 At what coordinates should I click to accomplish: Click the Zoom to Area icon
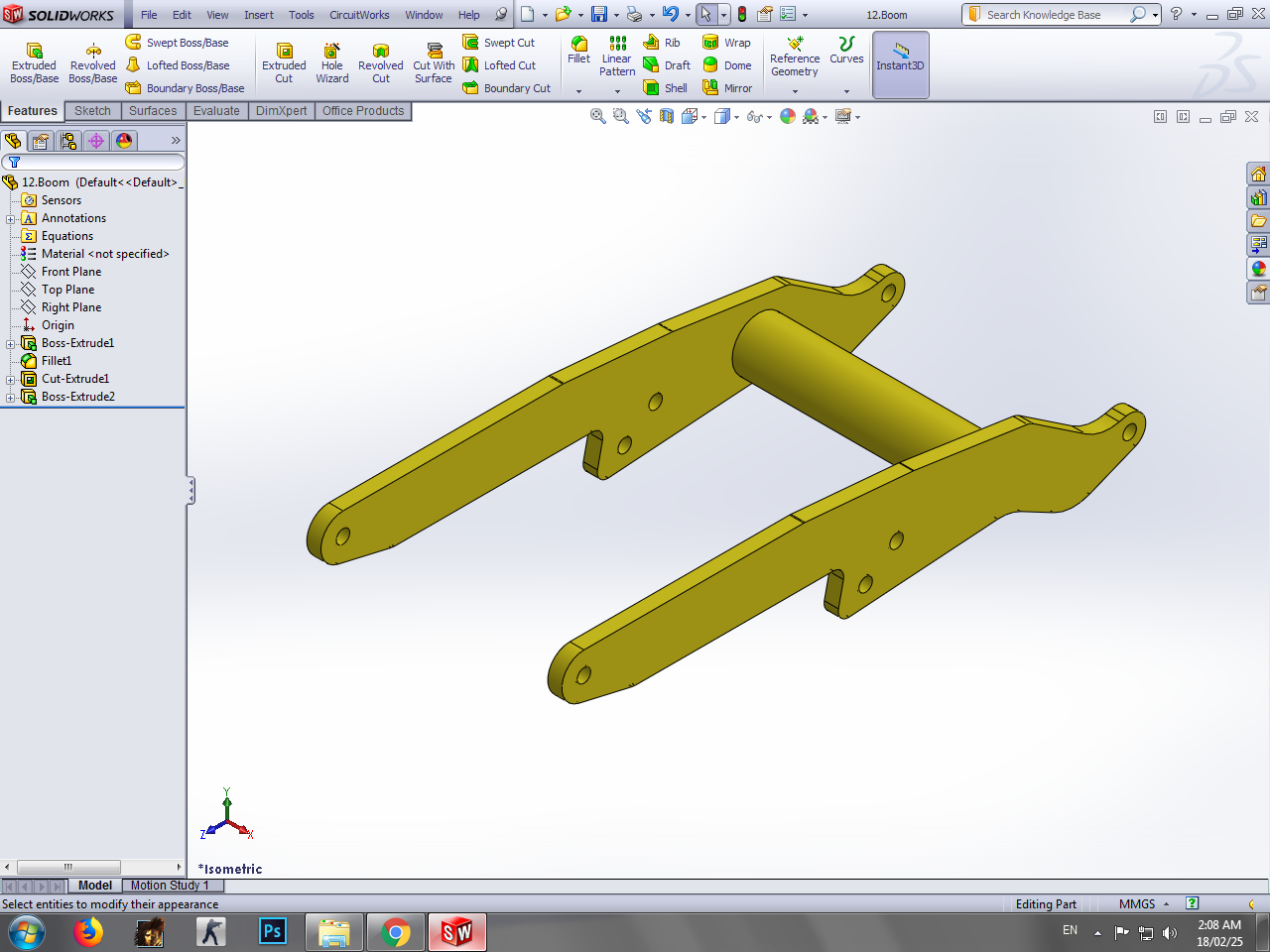tap(621, 116)
